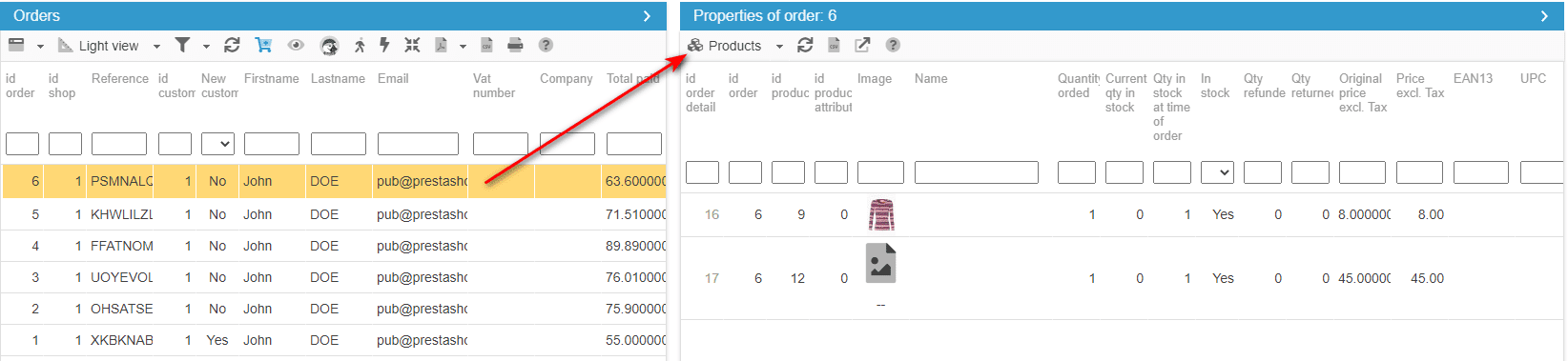
Task: Refresh the order Properties panel
Action: point(805,45)
